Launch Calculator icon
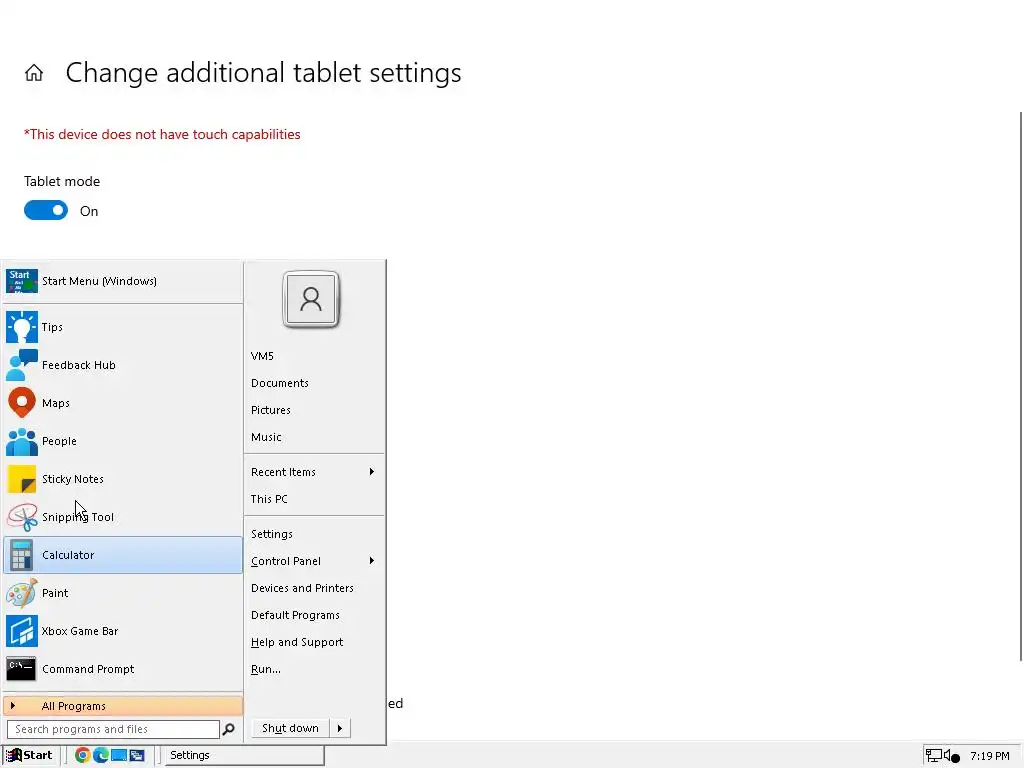Image resolution: width=1024 pixels, height=768 pixels. point(22,554)
